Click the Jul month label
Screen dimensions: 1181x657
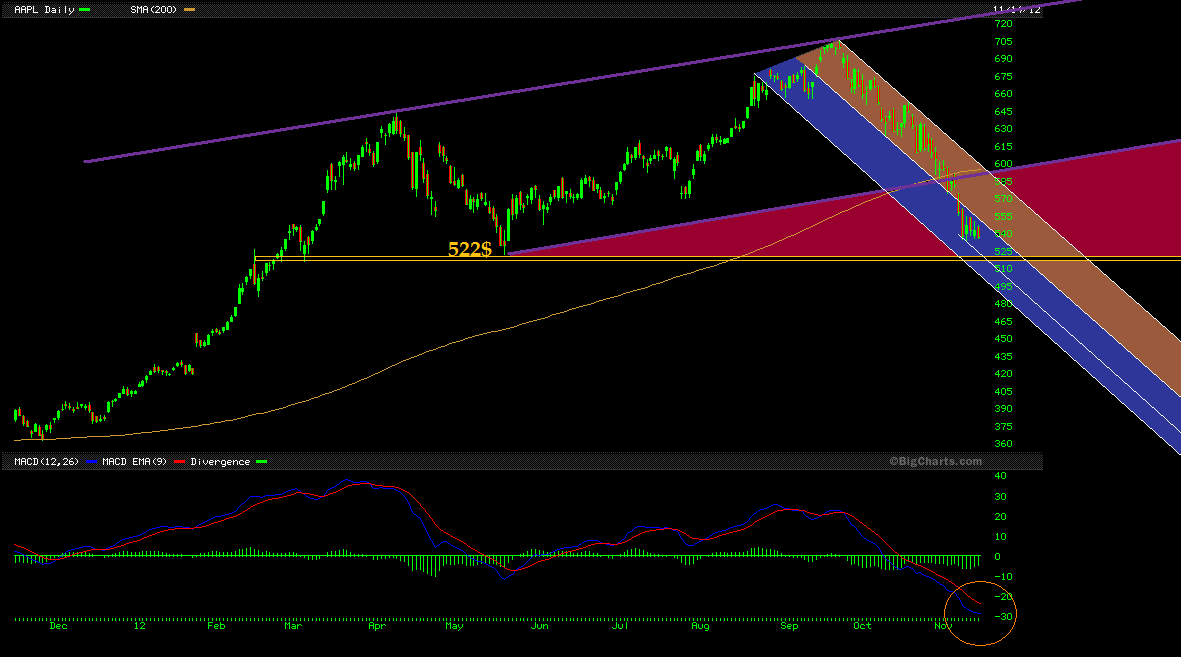620,626
